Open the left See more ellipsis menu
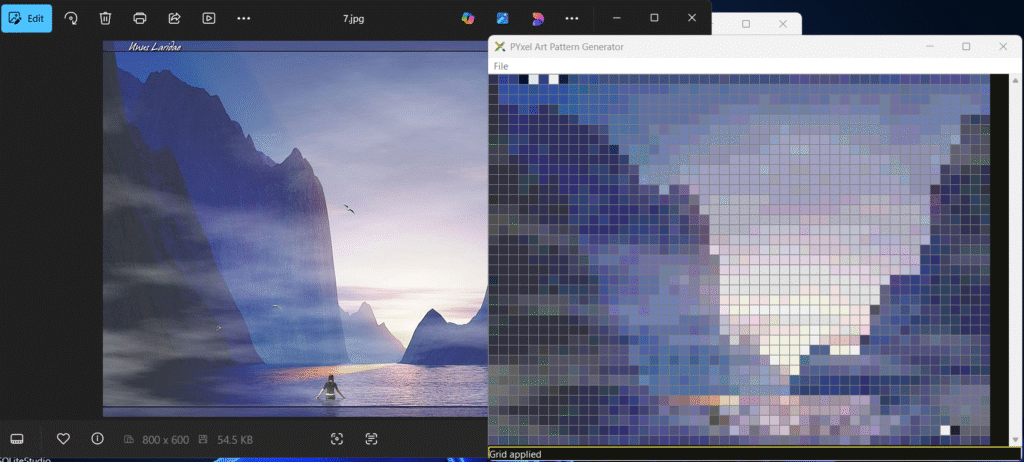Screen dimensions: 1024x462 pos(244,18)
